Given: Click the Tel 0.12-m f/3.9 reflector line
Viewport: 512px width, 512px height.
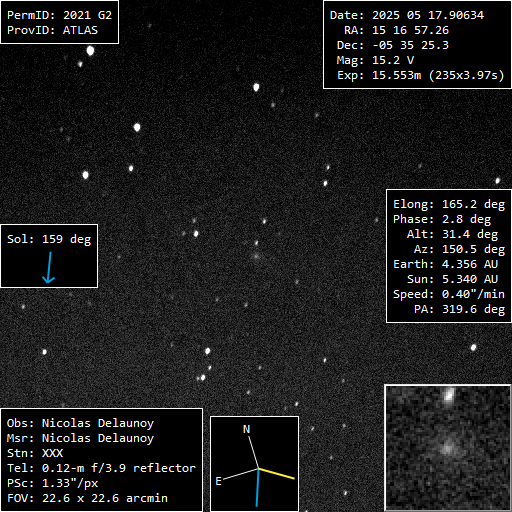Looking at the screenshot, I should point(101,468).
